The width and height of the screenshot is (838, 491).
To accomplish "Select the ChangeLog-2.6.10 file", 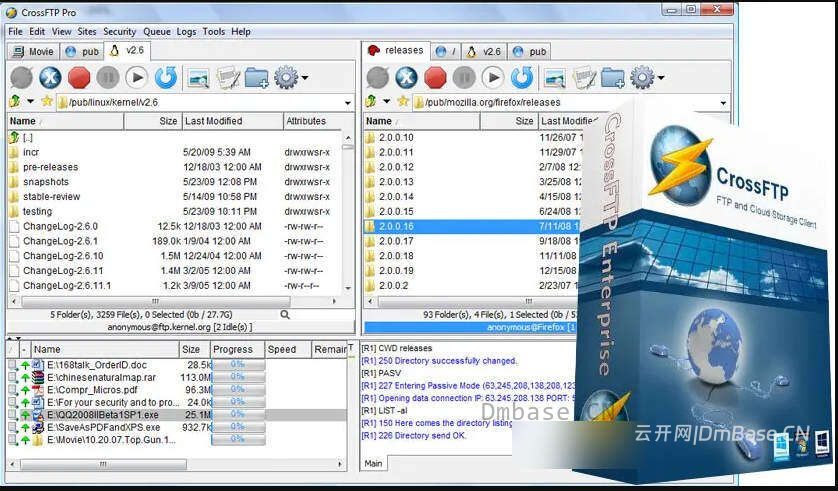I will (x=63, y=256).
